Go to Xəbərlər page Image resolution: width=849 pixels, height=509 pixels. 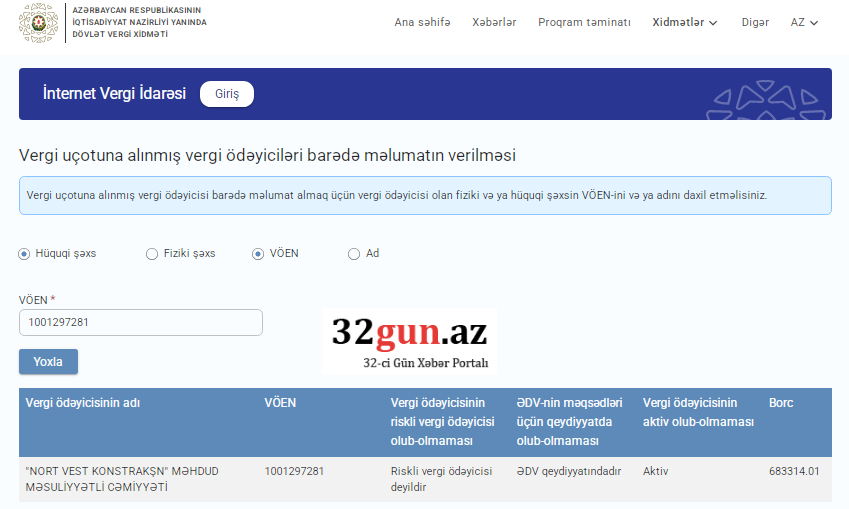click(x=494, y=22)
